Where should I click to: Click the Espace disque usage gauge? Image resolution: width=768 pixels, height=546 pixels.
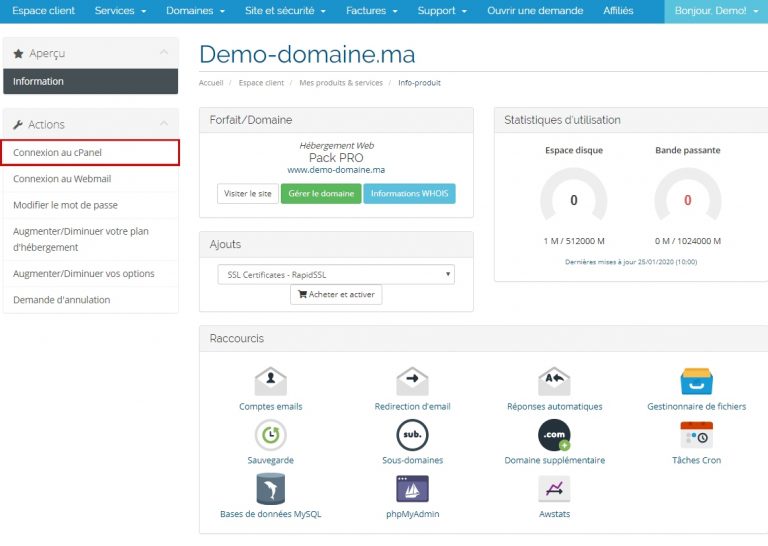click(574, 195)
